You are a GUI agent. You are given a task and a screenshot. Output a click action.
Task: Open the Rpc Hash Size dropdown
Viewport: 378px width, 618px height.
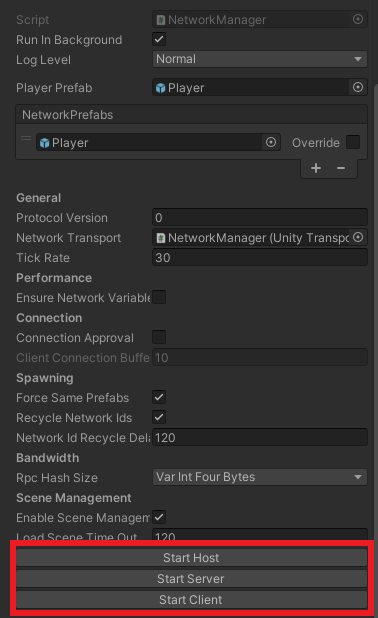pos(260,477)
